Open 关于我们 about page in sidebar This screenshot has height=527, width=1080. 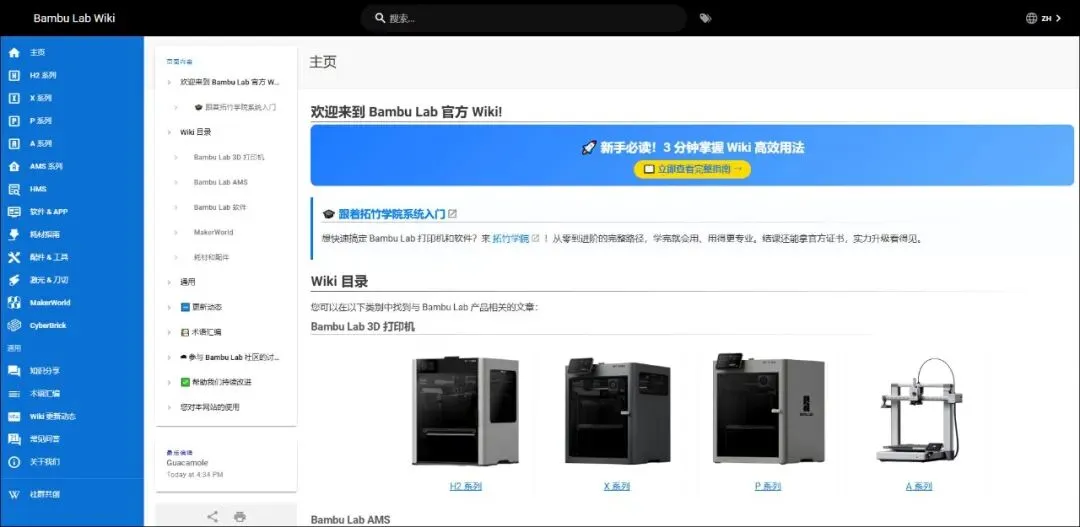(x=72, y=462)
